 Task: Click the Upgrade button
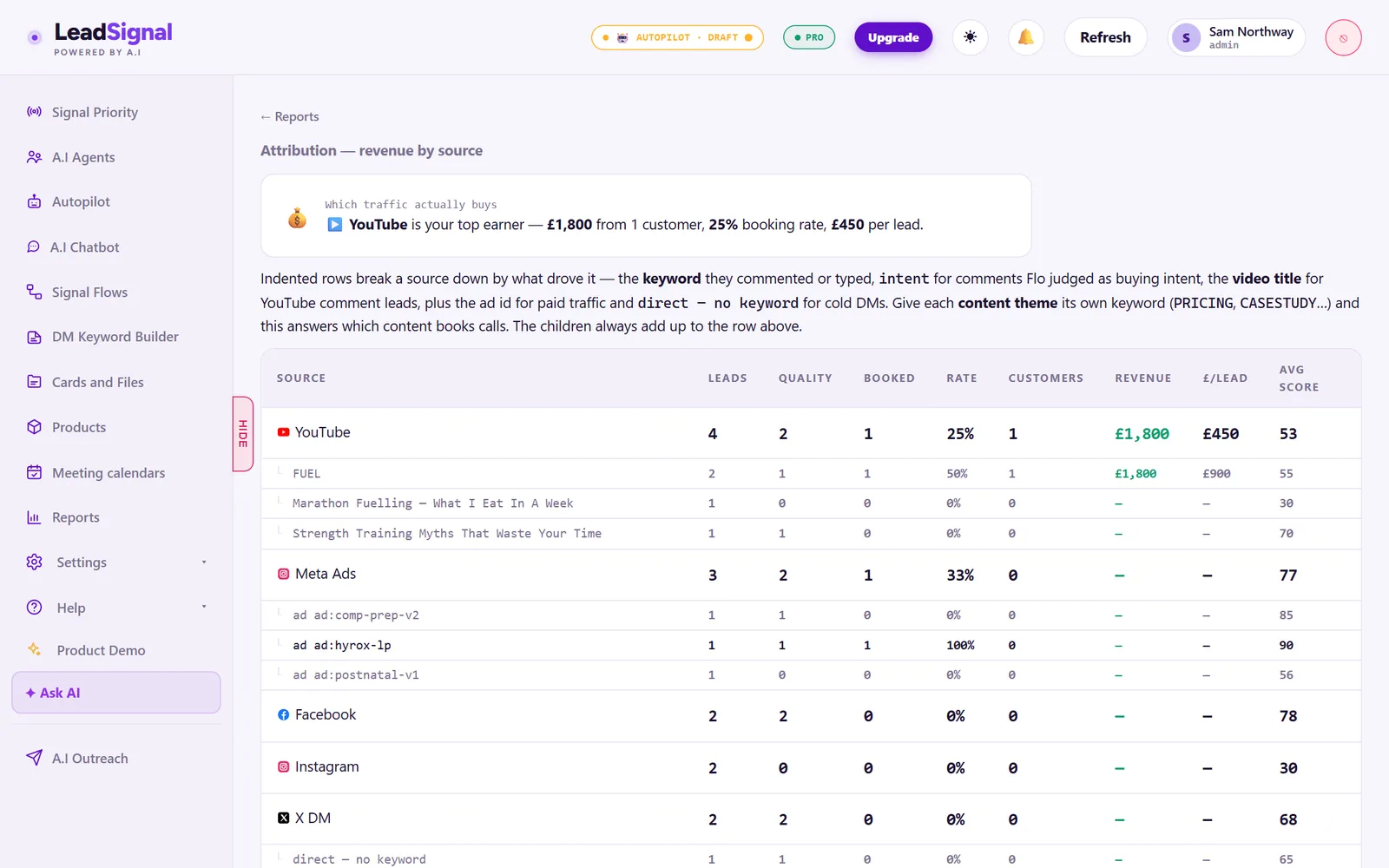[893, 37]
